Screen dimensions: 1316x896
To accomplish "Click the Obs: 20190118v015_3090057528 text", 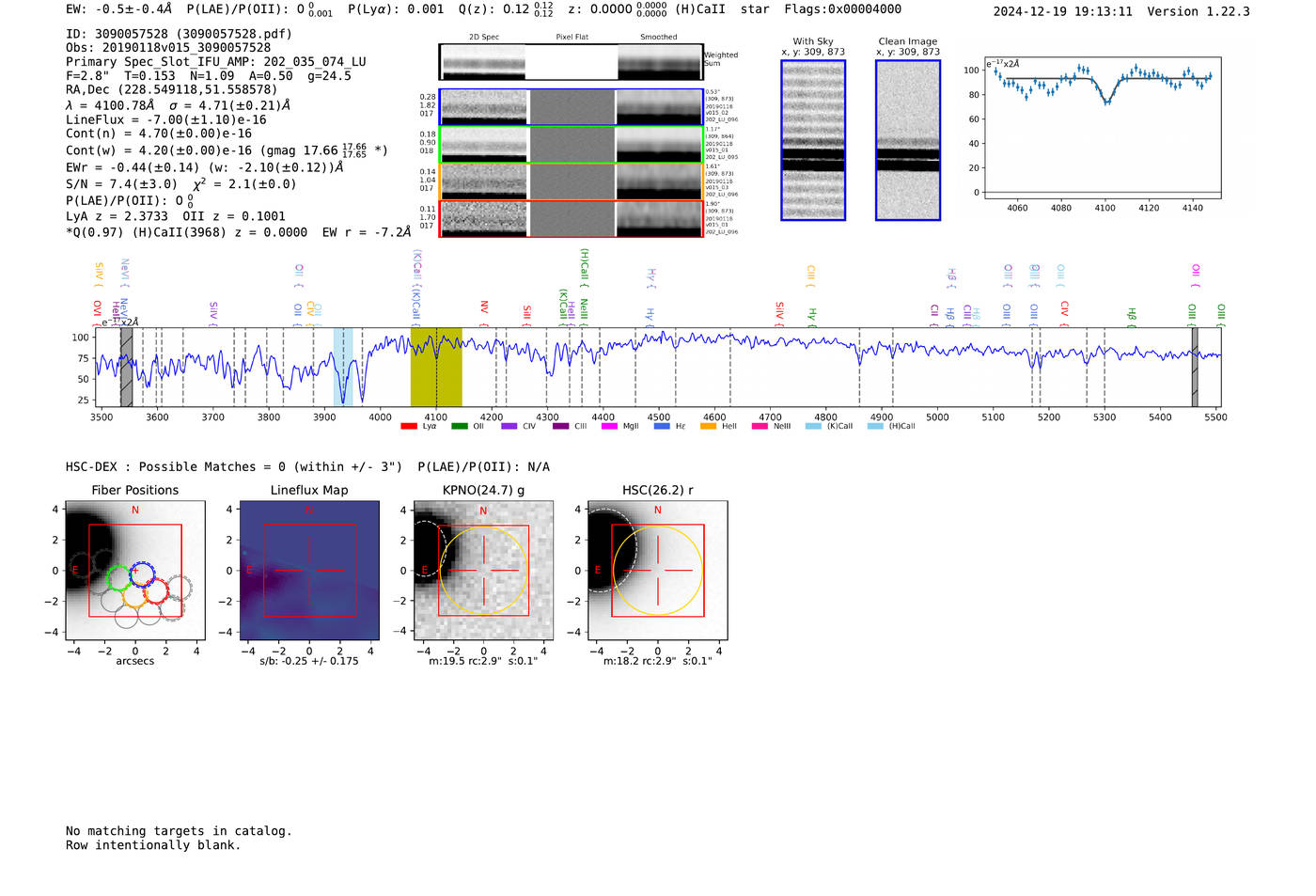I will pos(168,48).
